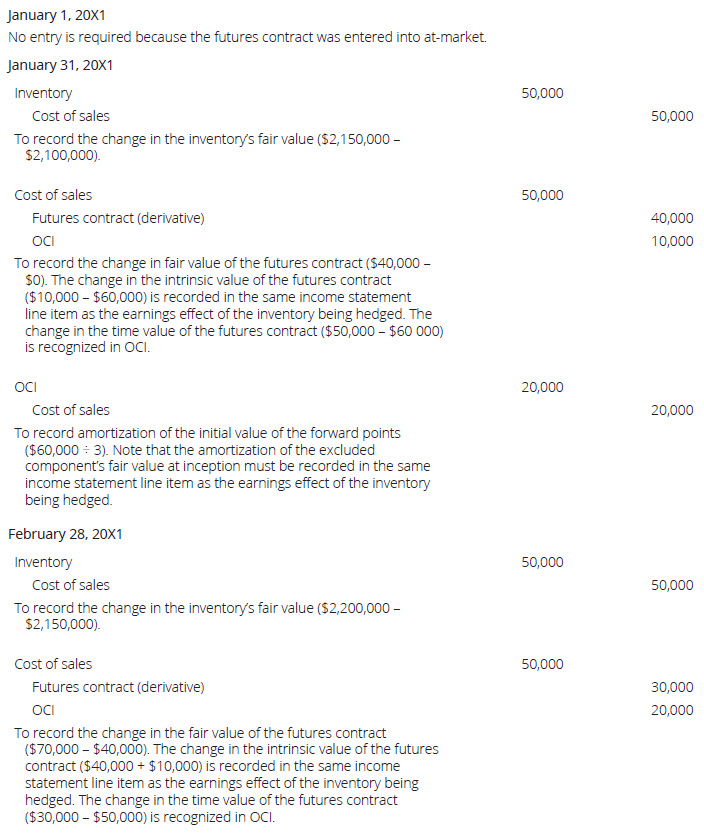Click the 30,000 futures contract credit amount
Screen dimensions: 704x833
671,687
